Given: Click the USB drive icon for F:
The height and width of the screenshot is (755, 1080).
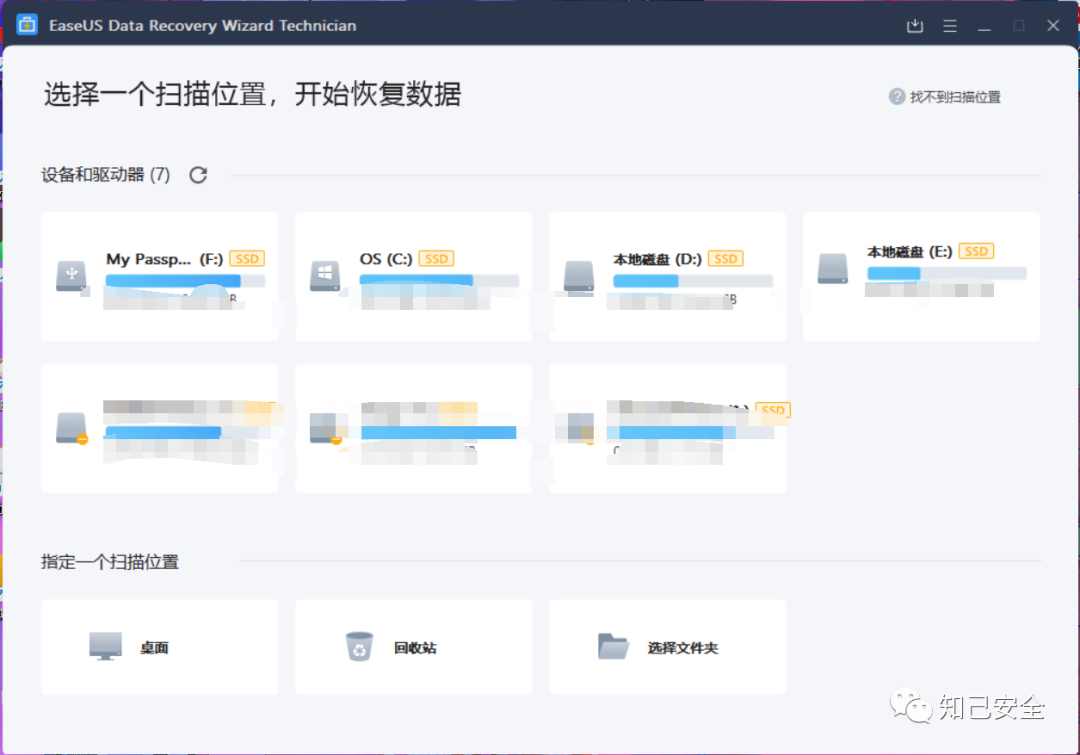Looking at the screenshot, I should coord(71,276).
